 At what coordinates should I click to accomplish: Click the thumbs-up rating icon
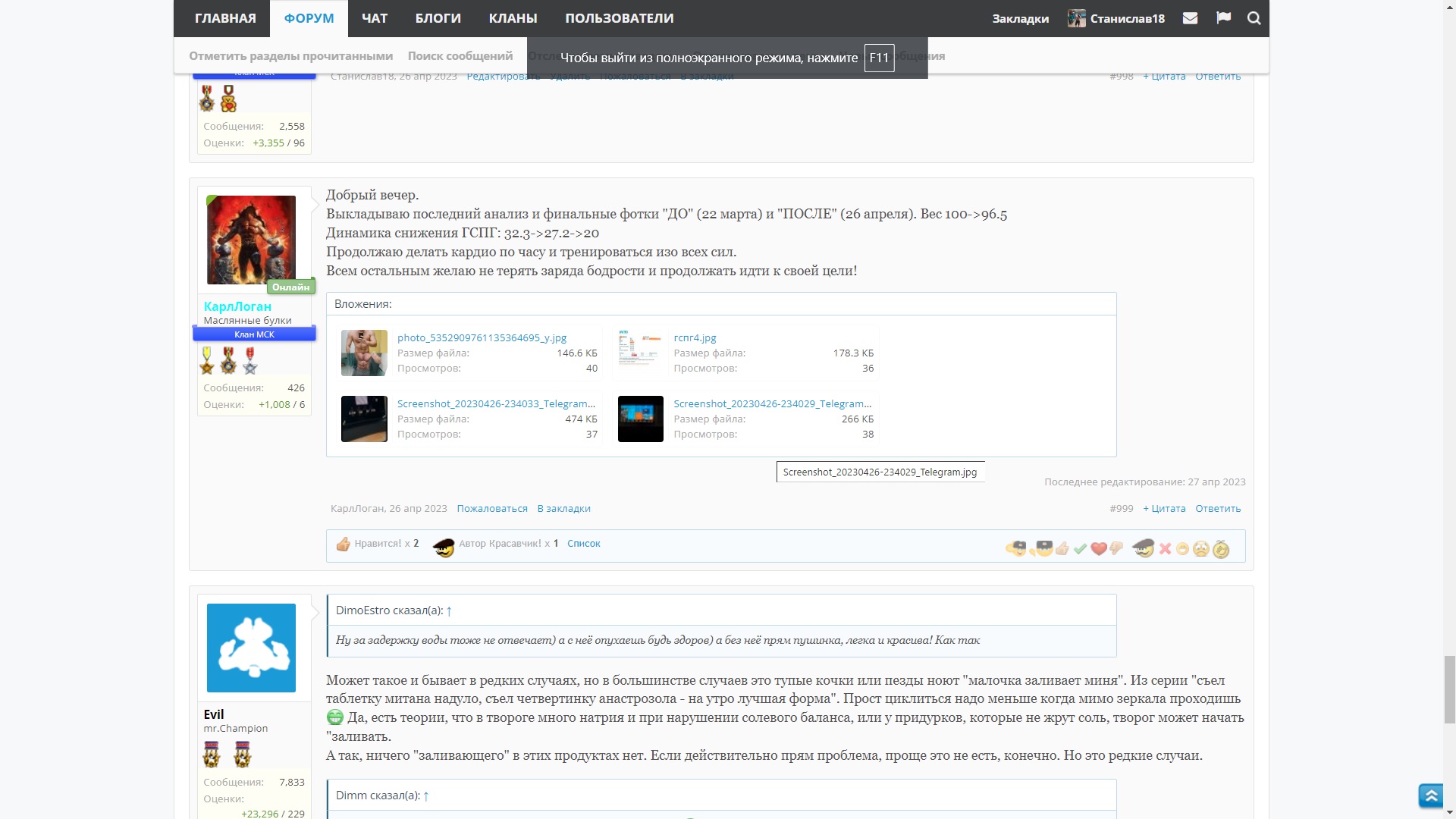[x=1062, y=549]
